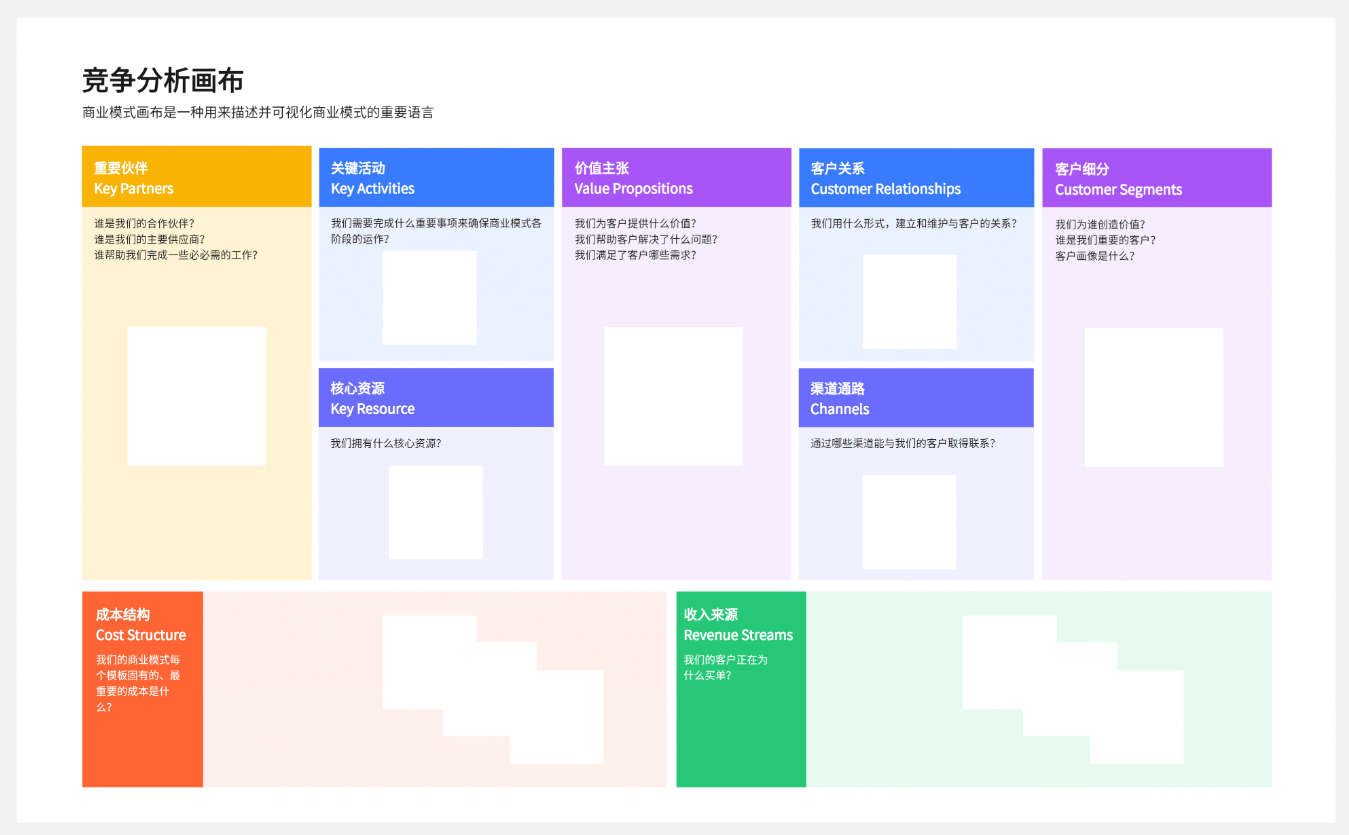Click the 客户关系 heading text
Screen dimensions: 1349x835
point(838,169)
